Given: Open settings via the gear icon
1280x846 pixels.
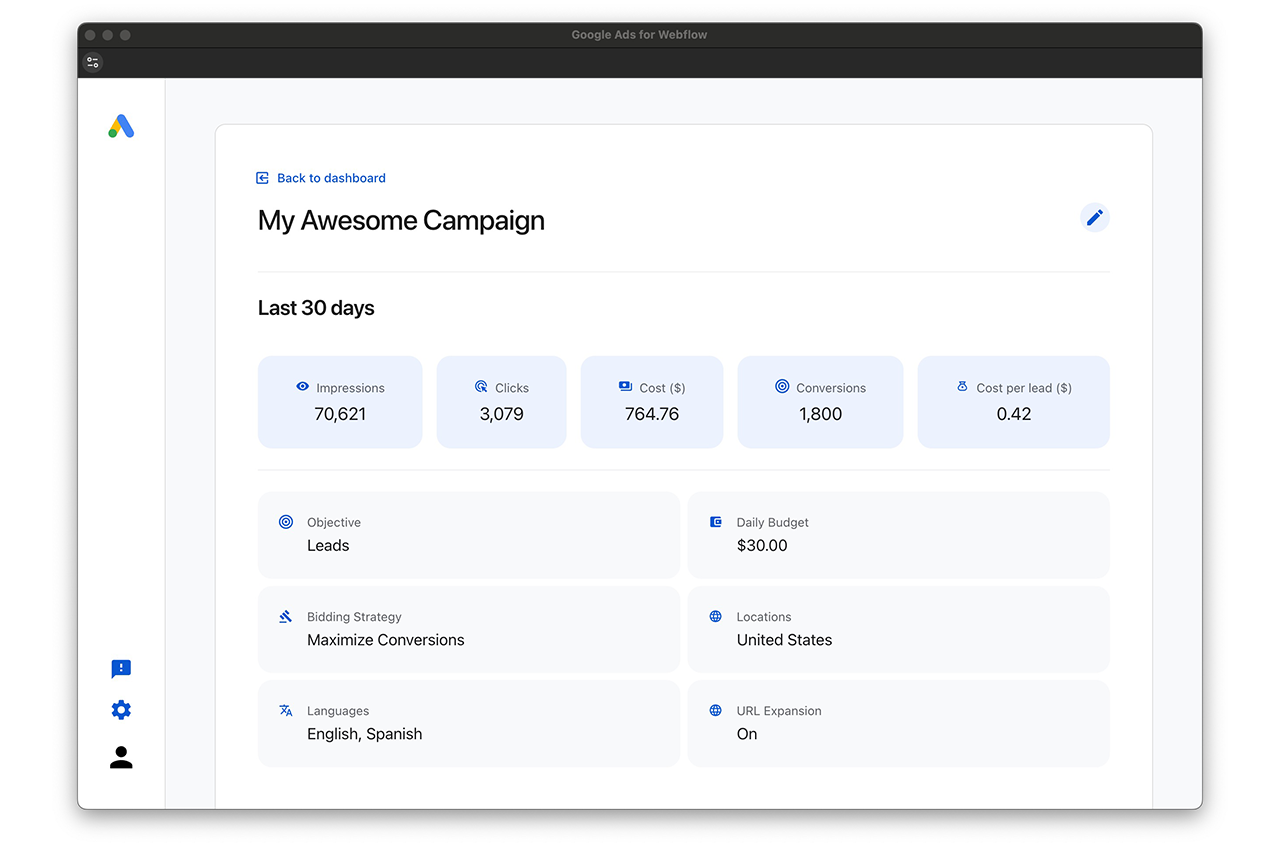Looking at the screenshot, I should [120, 709].
